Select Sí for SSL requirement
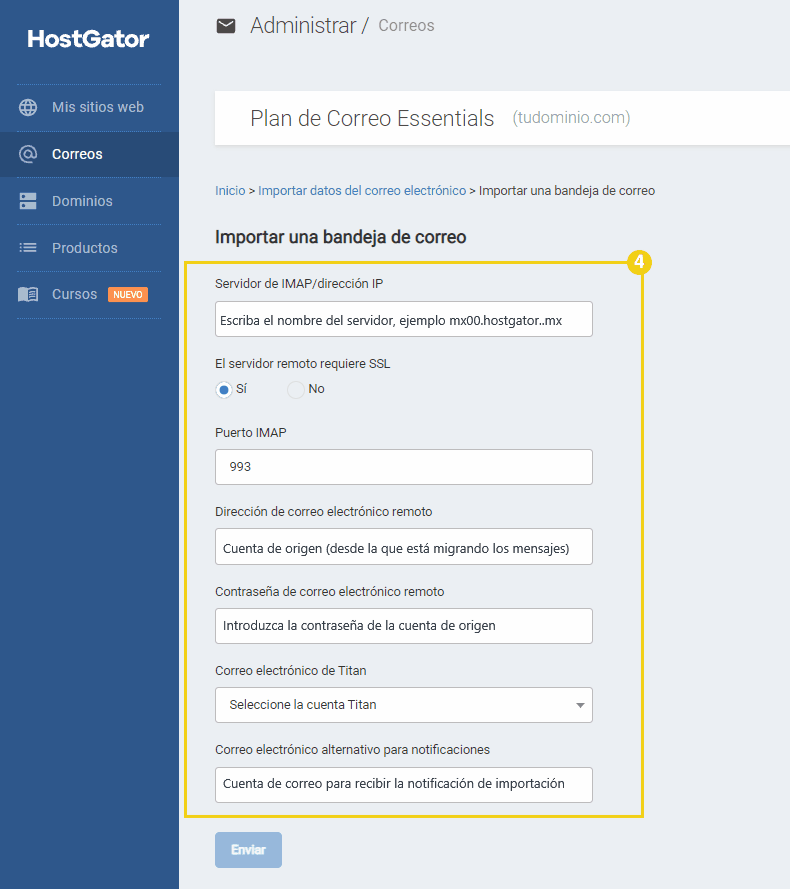 [224, 390]
